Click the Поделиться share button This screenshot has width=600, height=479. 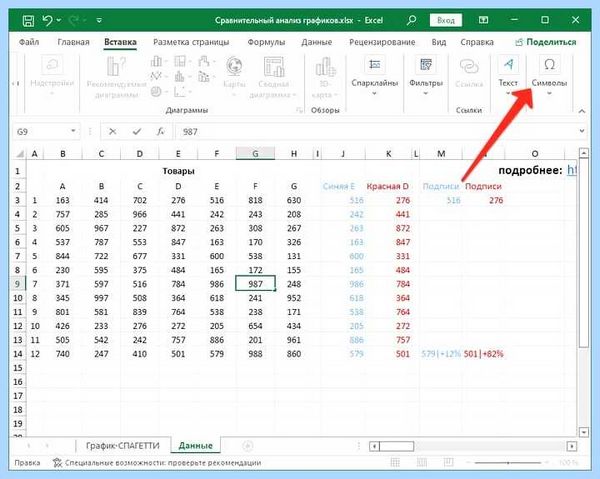click(x=546, y=42)
